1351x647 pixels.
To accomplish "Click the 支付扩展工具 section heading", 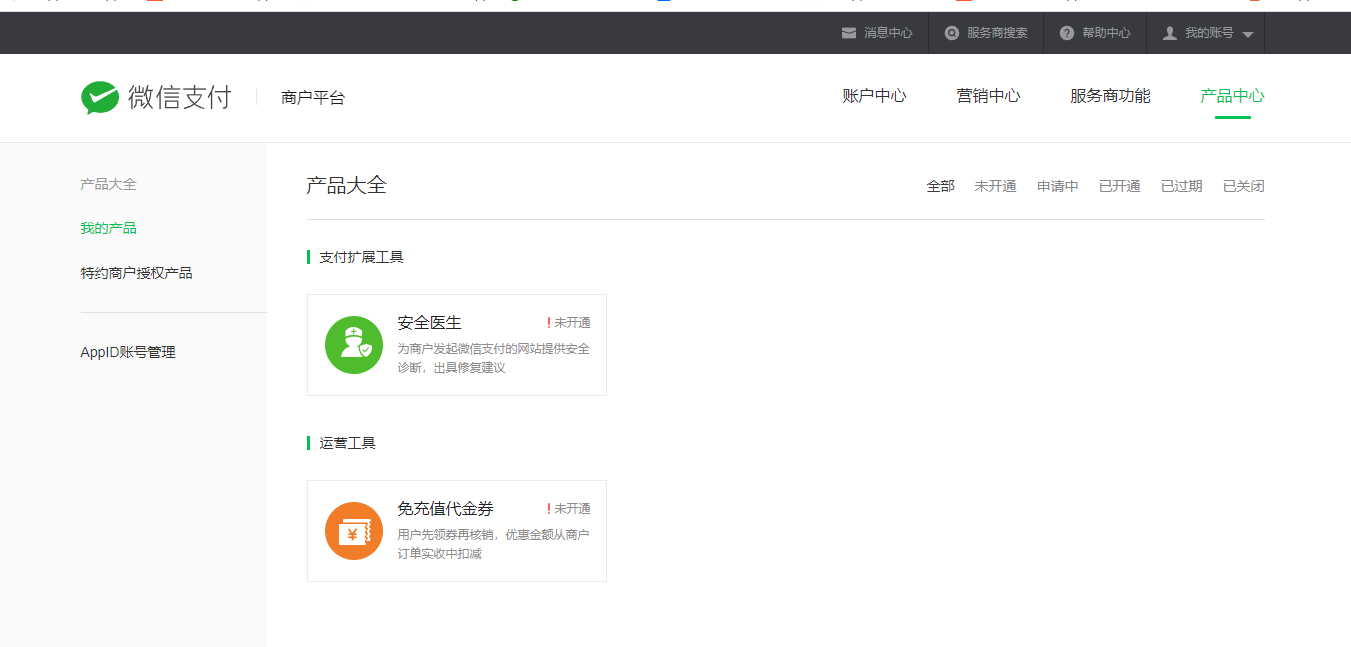I will point(361,257).
